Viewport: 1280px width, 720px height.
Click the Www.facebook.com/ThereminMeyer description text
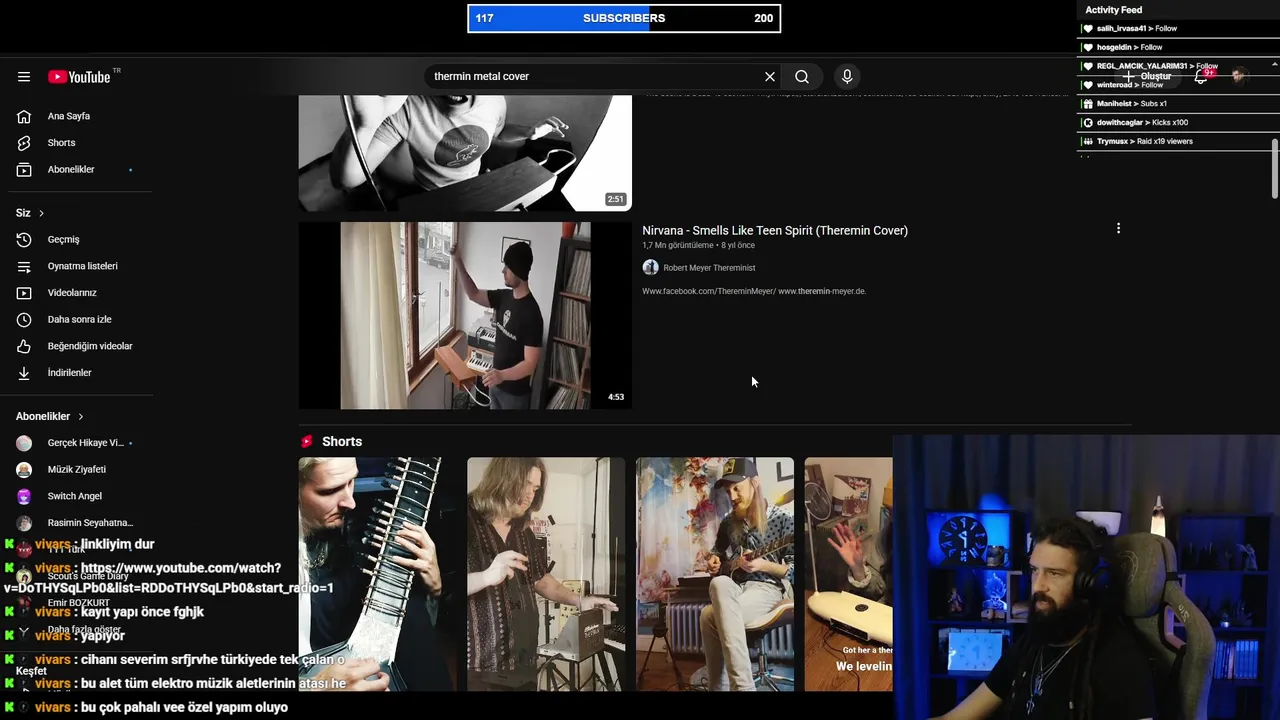tap(754, 291)
